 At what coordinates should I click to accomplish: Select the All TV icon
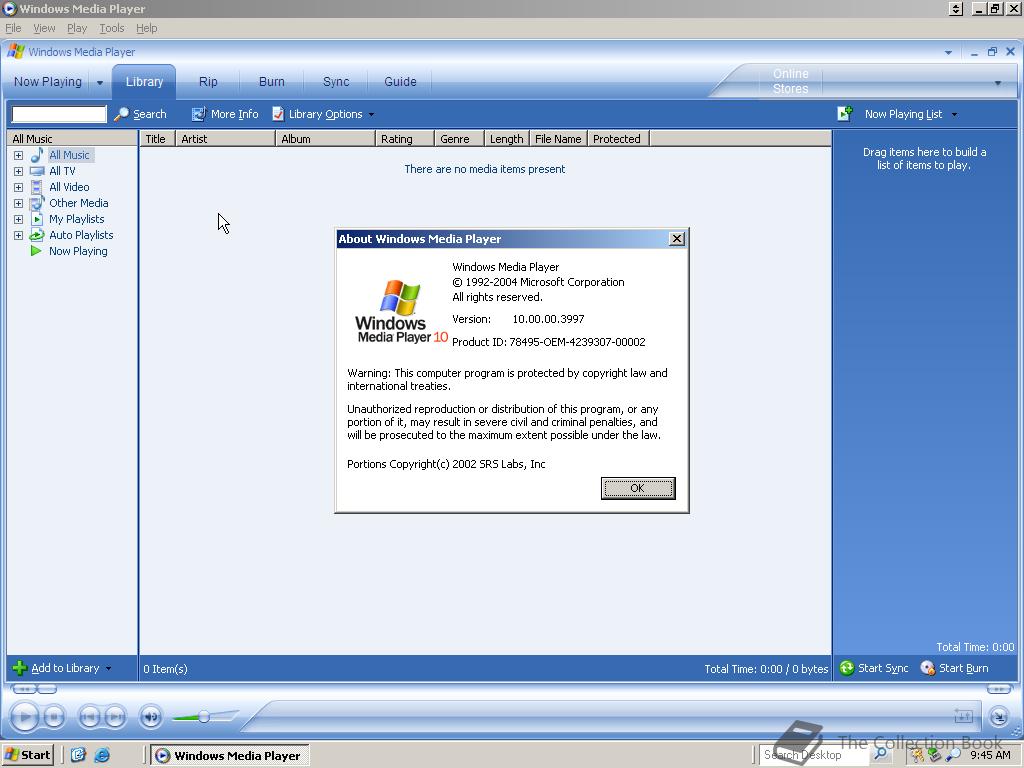[37, 171]
